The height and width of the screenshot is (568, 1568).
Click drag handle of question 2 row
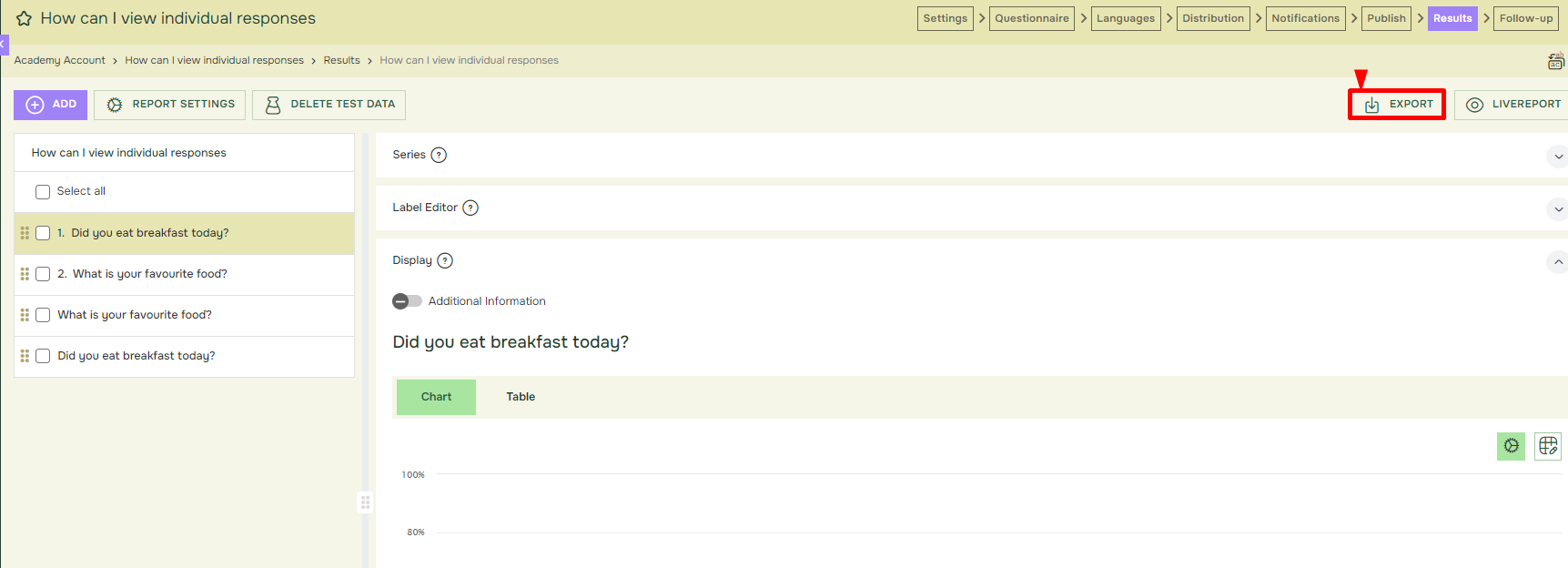[25, 274]
